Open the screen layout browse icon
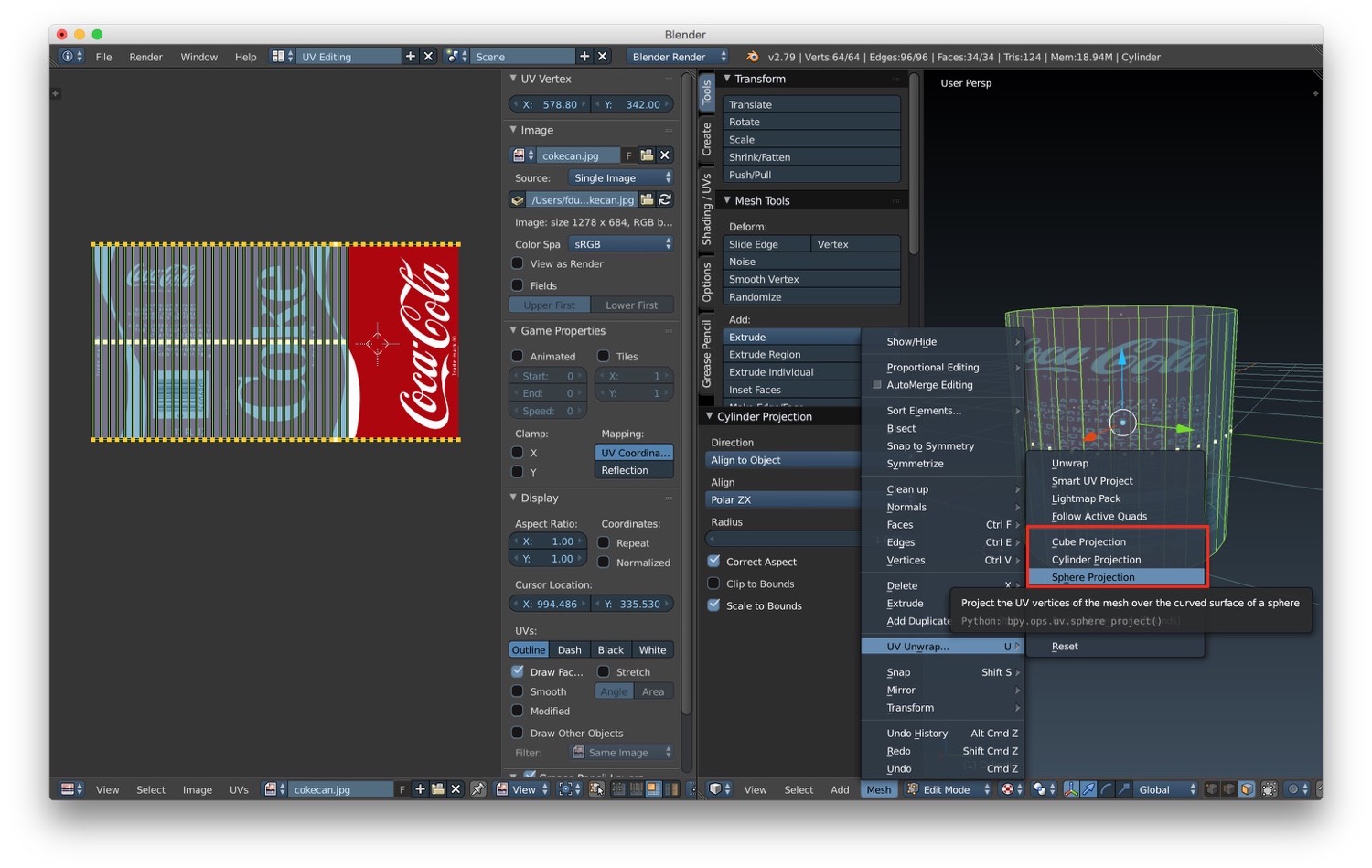 tap(283, 57)
